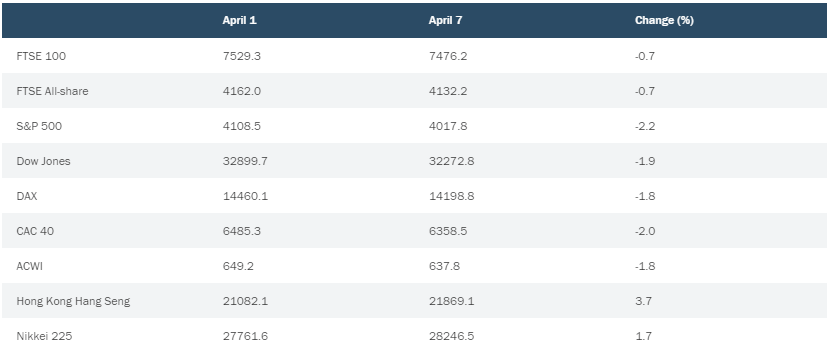Click the April 1 column header
Screen dimensions: 830x361
(x=239, y=21)
